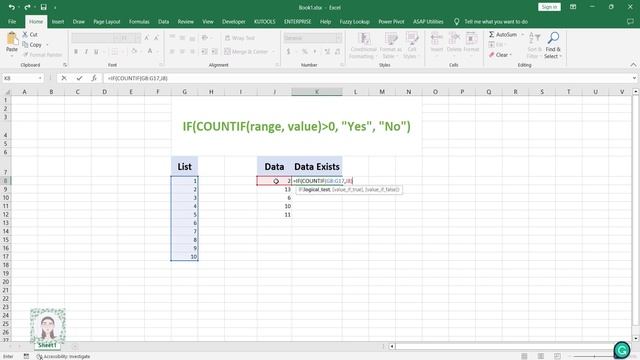Toggle Wrap Text
The image size is (640, 360).
click(240, 38)
